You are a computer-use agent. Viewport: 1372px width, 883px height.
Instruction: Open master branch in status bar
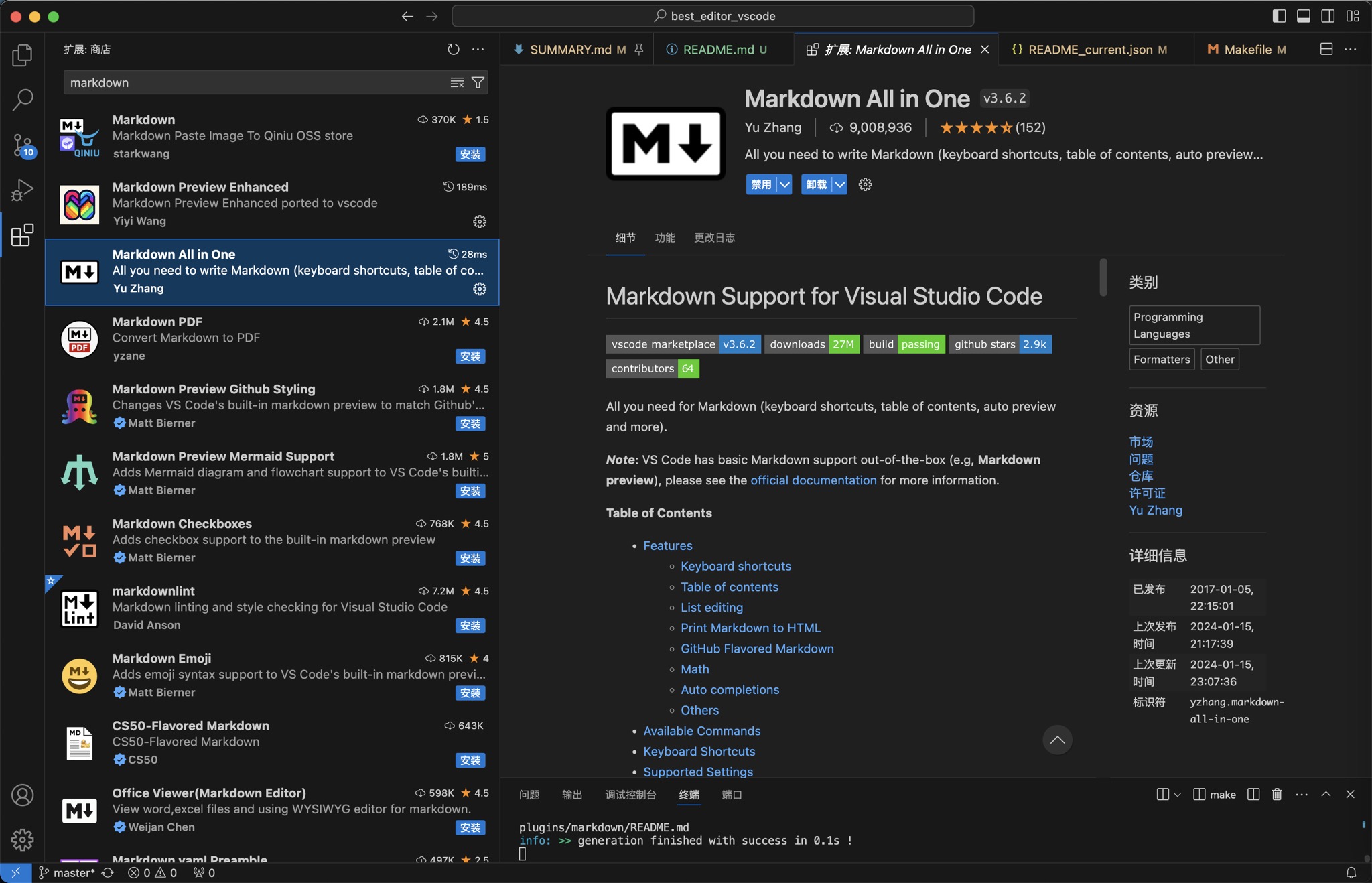(67, 872)
